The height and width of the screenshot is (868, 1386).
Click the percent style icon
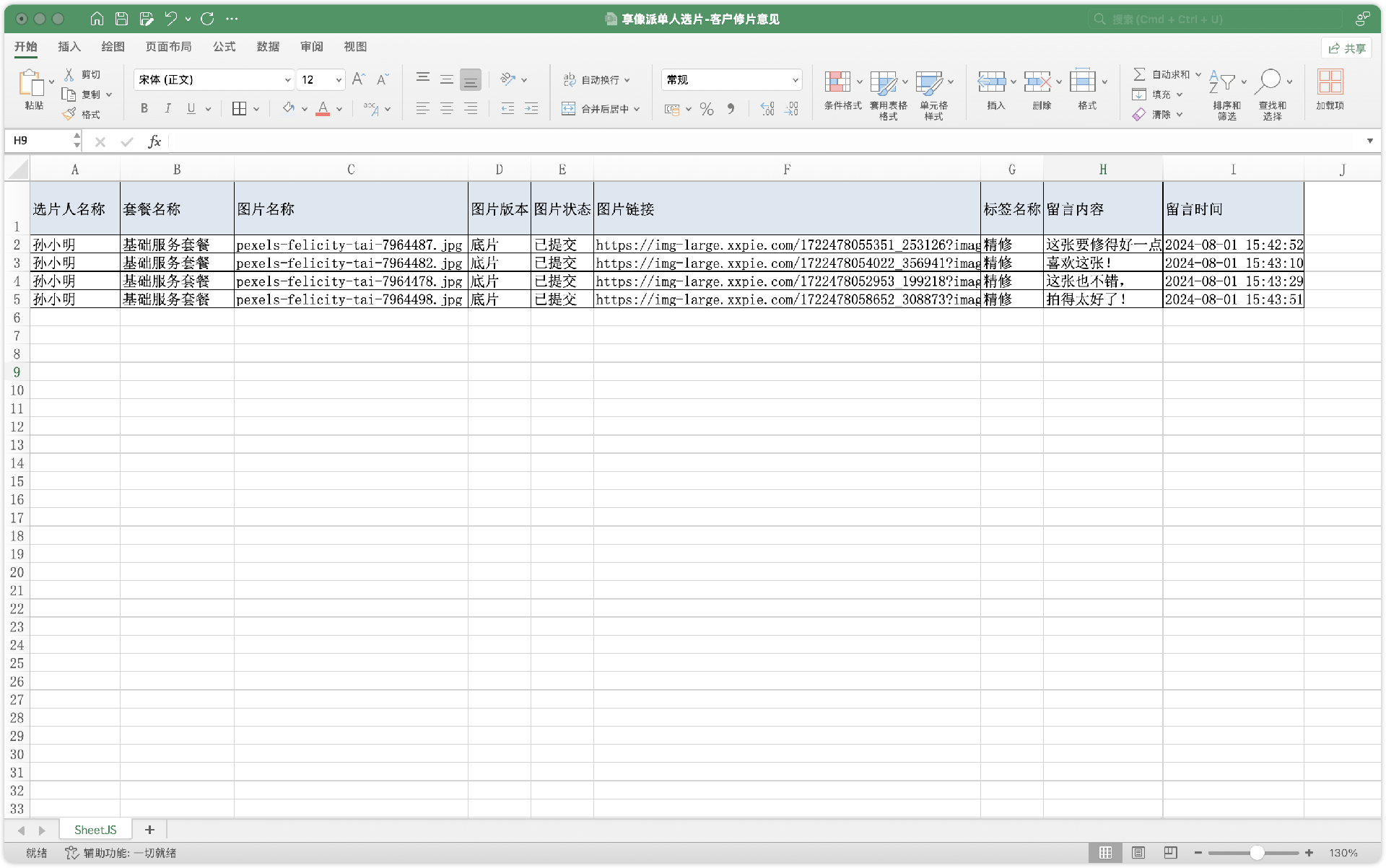706,109
